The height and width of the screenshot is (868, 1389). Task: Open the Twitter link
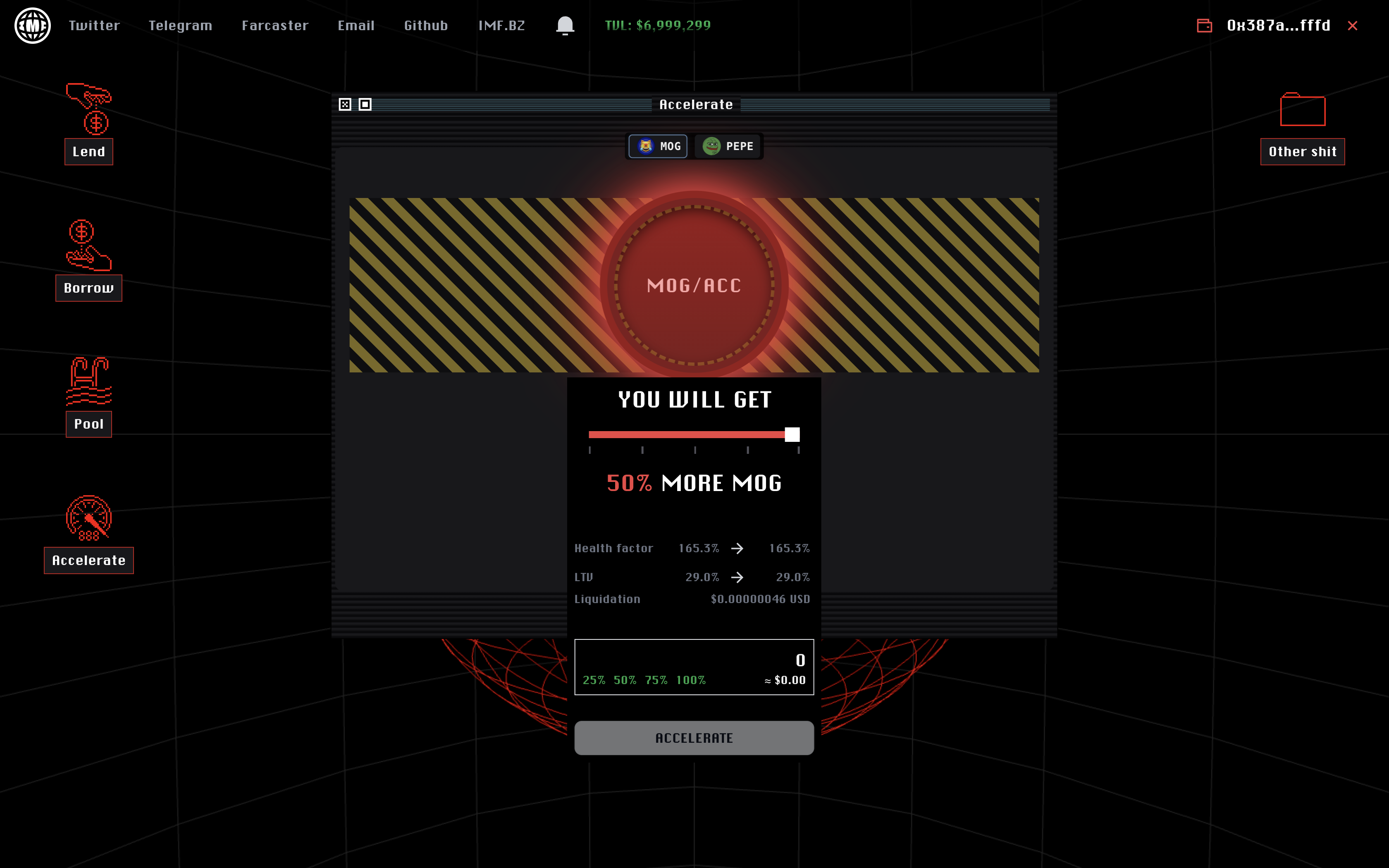tap(94, 26)
